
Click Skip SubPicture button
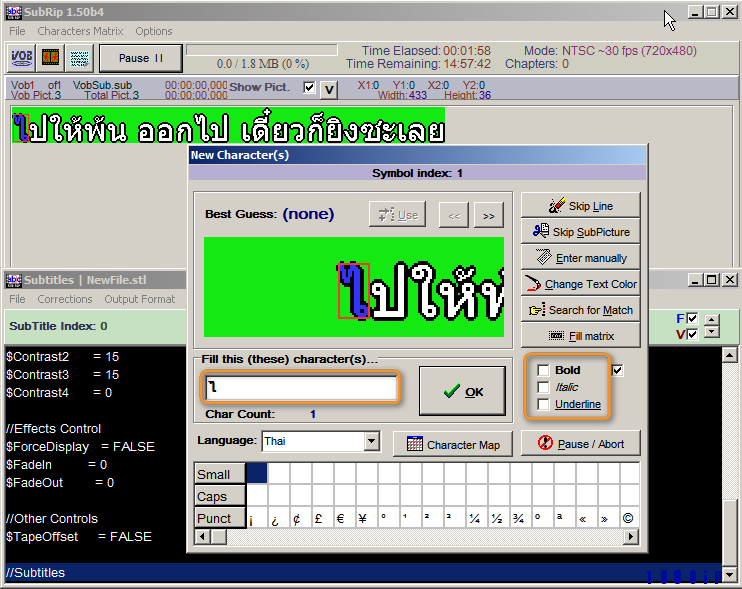581,232
